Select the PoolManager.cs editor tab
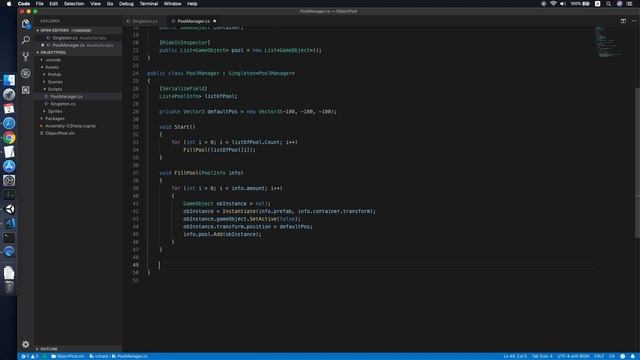The height and width of the screenshot is (360, 640). 193,21
